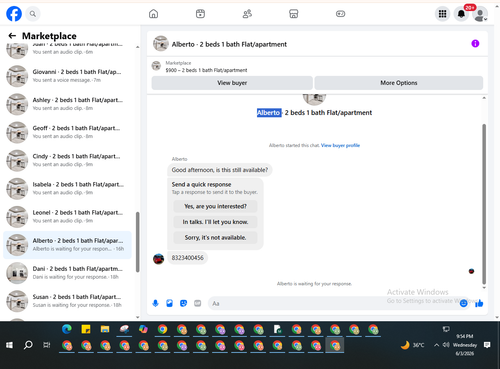The image size is (500, 369).
Task: Click the purple conversation information icon
Action: coord(475,44)
